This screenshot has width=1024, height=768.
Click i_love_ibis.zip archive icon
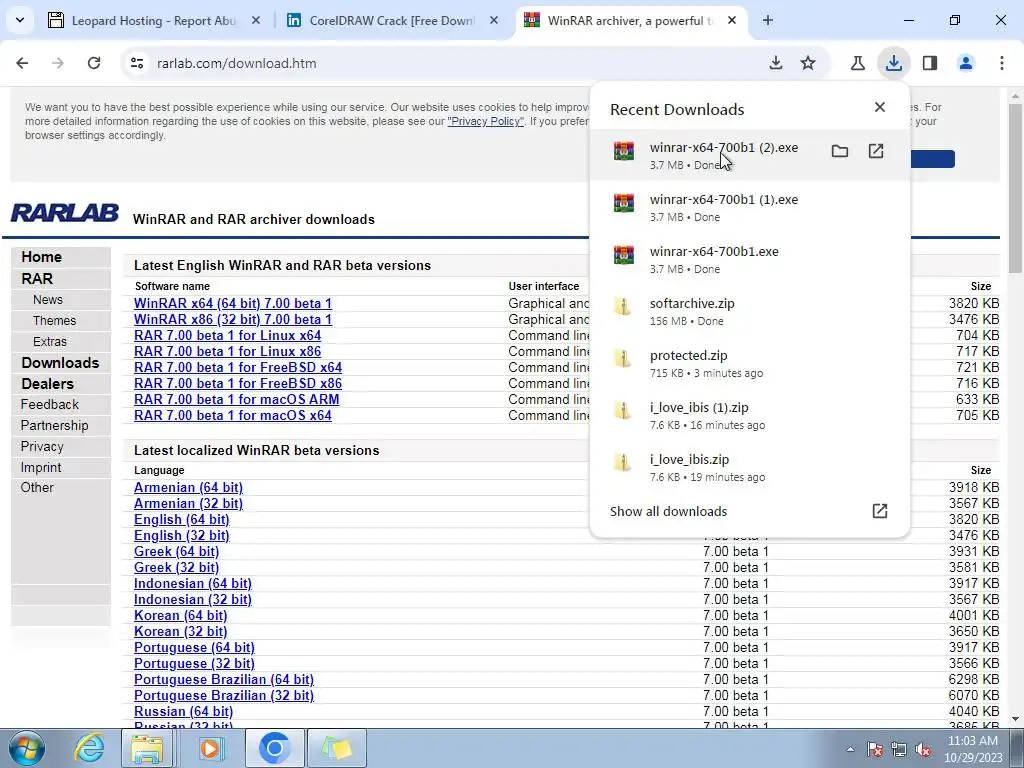(624, 462)
